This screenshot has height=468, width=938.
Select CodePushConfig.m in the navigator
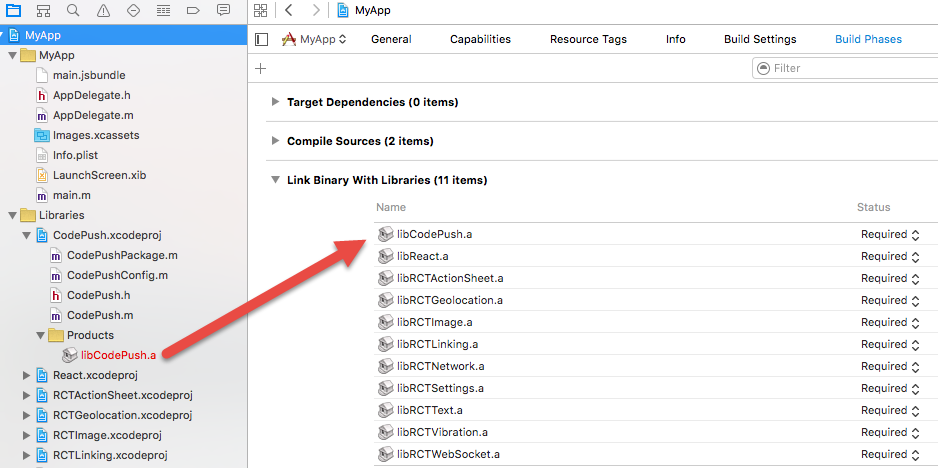[117, 275]
